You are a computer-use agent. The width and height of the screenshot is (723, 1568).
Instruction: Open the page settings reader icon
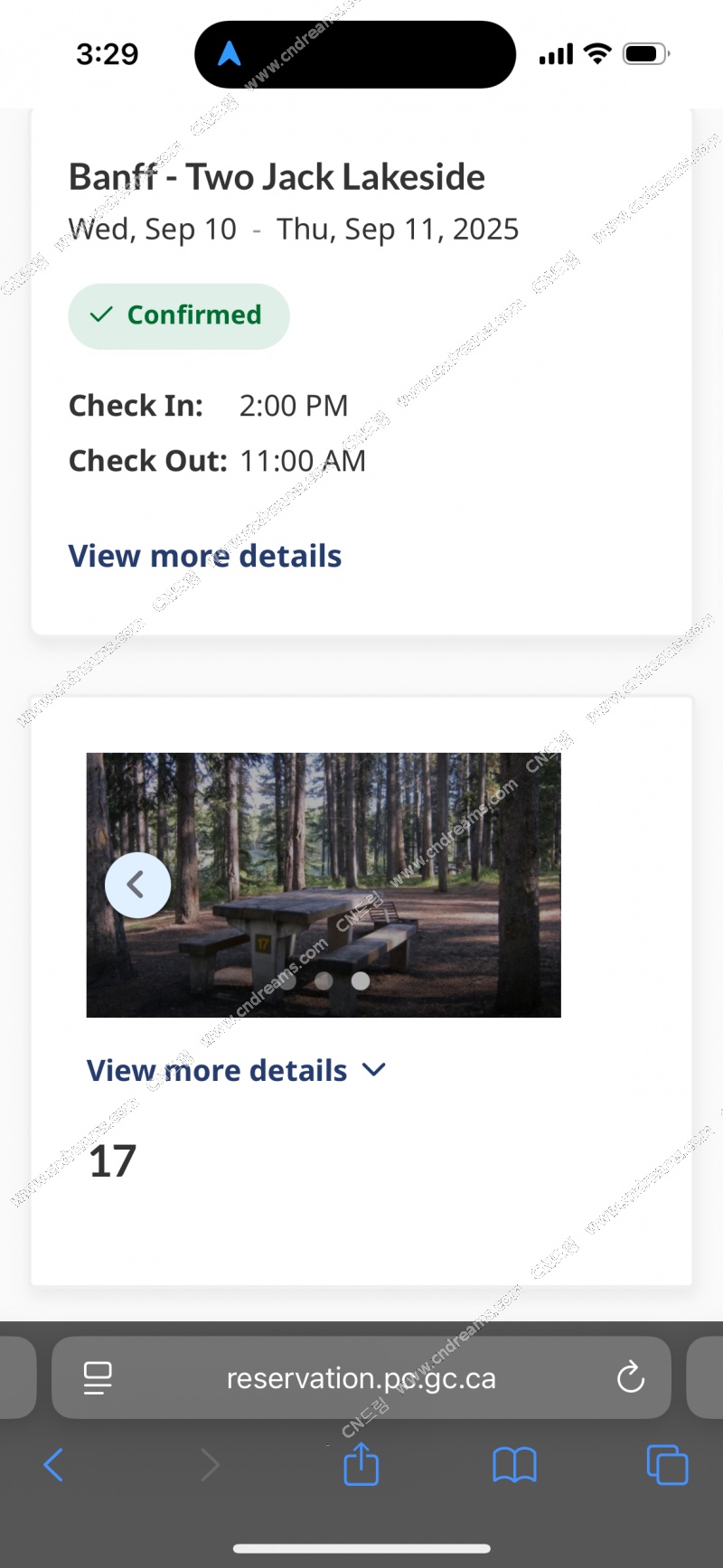(x=98, y=1378)
